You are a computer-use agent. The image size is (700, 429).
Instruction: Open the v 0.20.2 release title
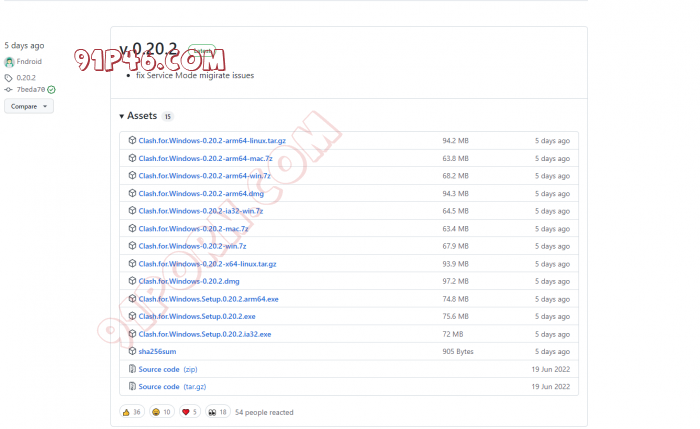148,49
